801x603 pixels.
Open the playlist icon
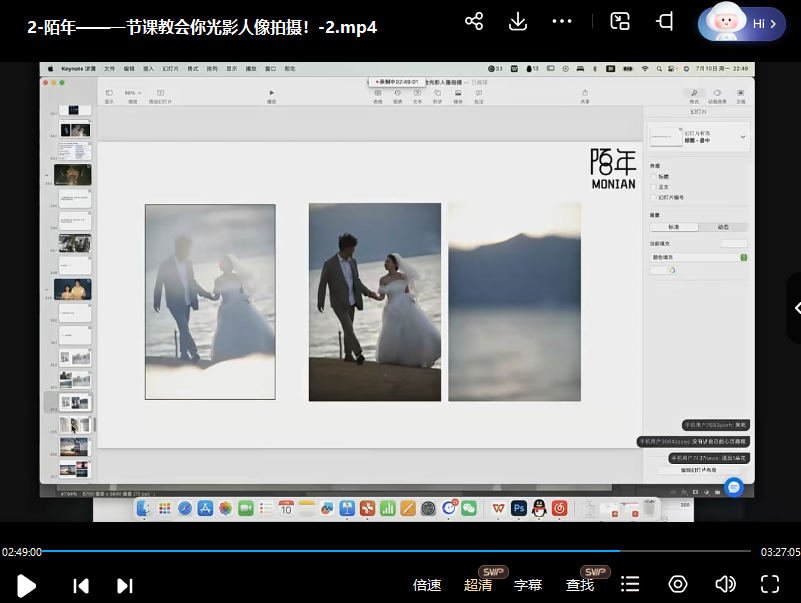coord(630,584)
